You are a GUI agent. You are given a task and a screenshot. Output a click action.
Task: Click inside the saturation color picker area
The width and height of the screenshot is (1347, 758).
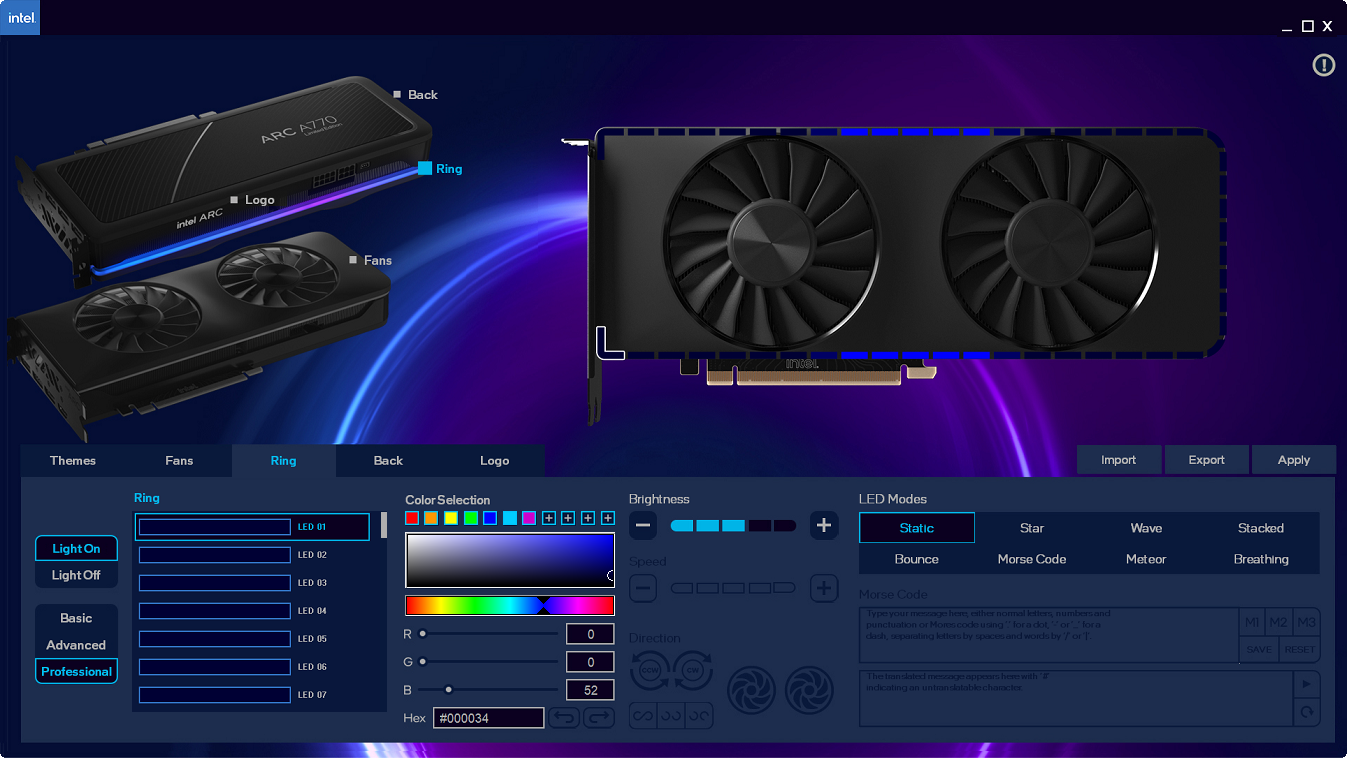(510, 560)
